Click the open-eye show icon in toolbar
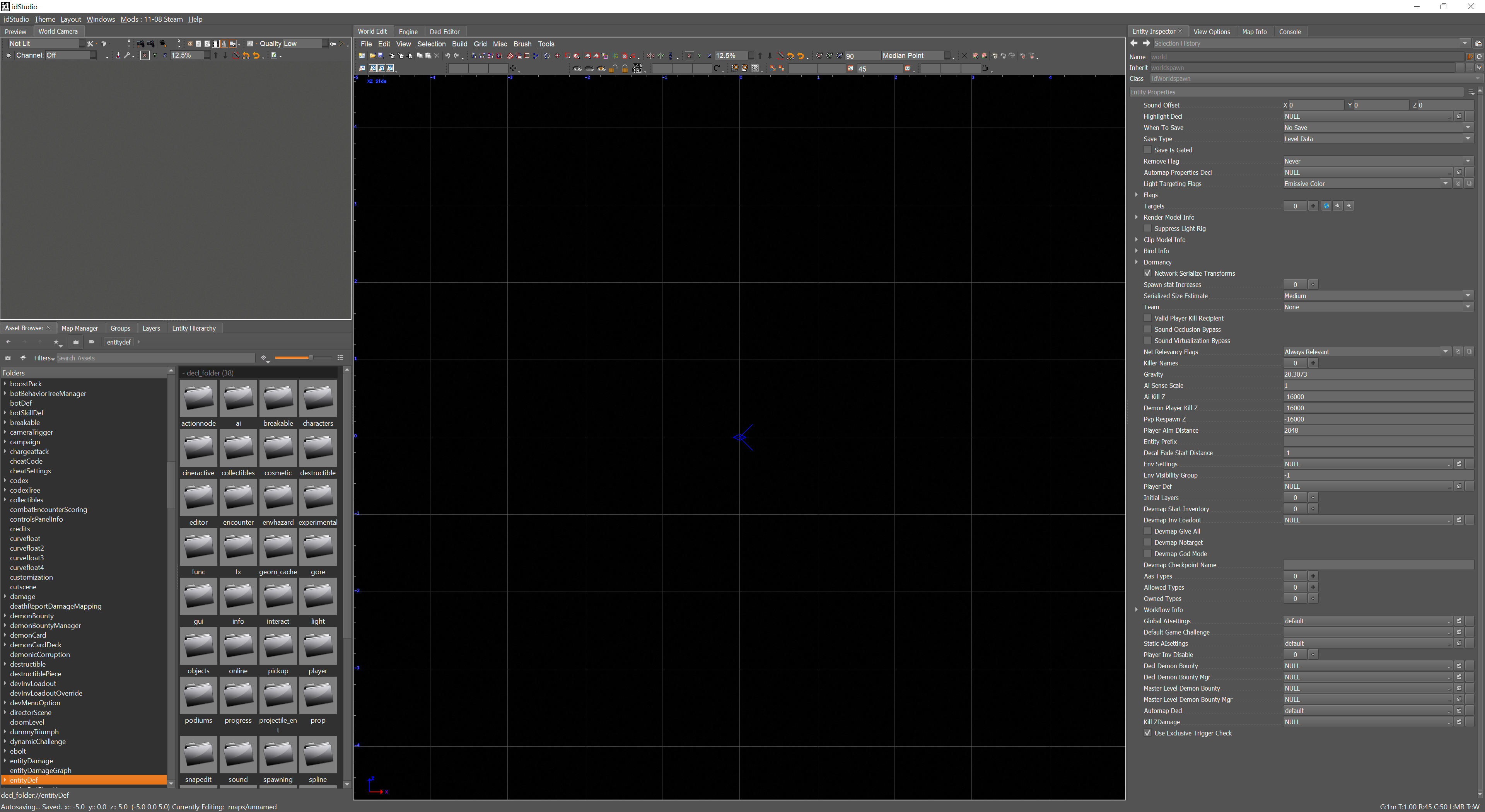Viewport: 1485px width, 812px height. pyautogui.click(x=577, y=68)
